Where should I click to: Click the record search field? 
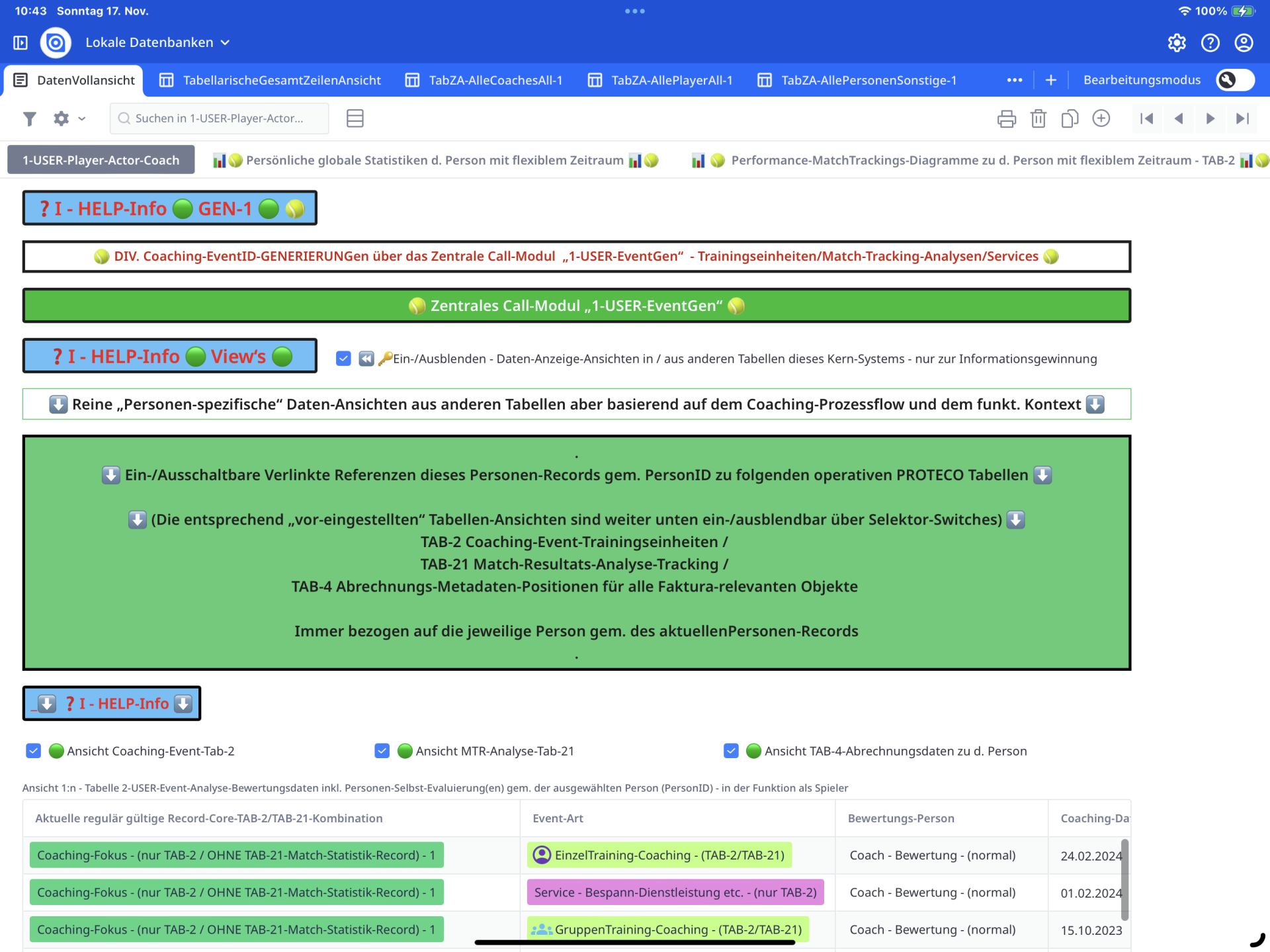point(219,118)
